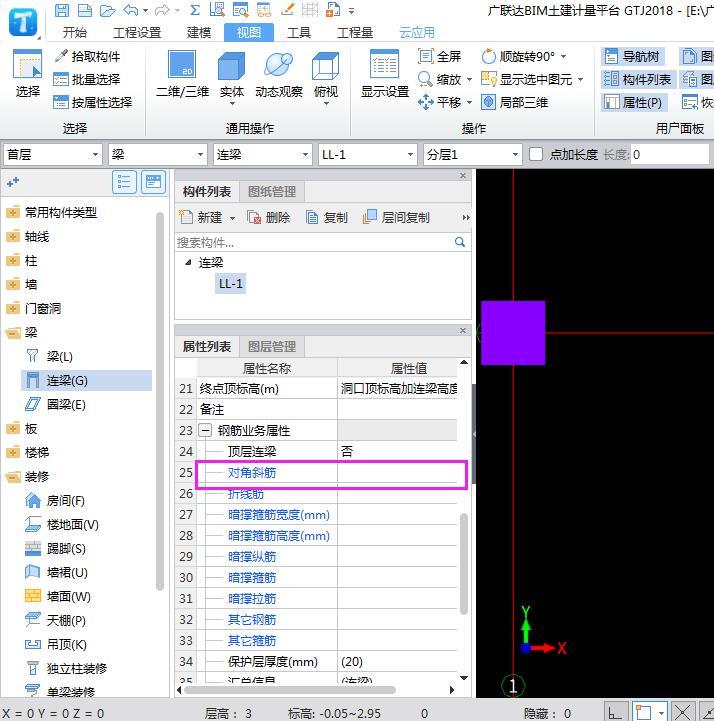The image size is (714, 721).
Task: Click 按属性选择 select by attribute
Action: 92,102
